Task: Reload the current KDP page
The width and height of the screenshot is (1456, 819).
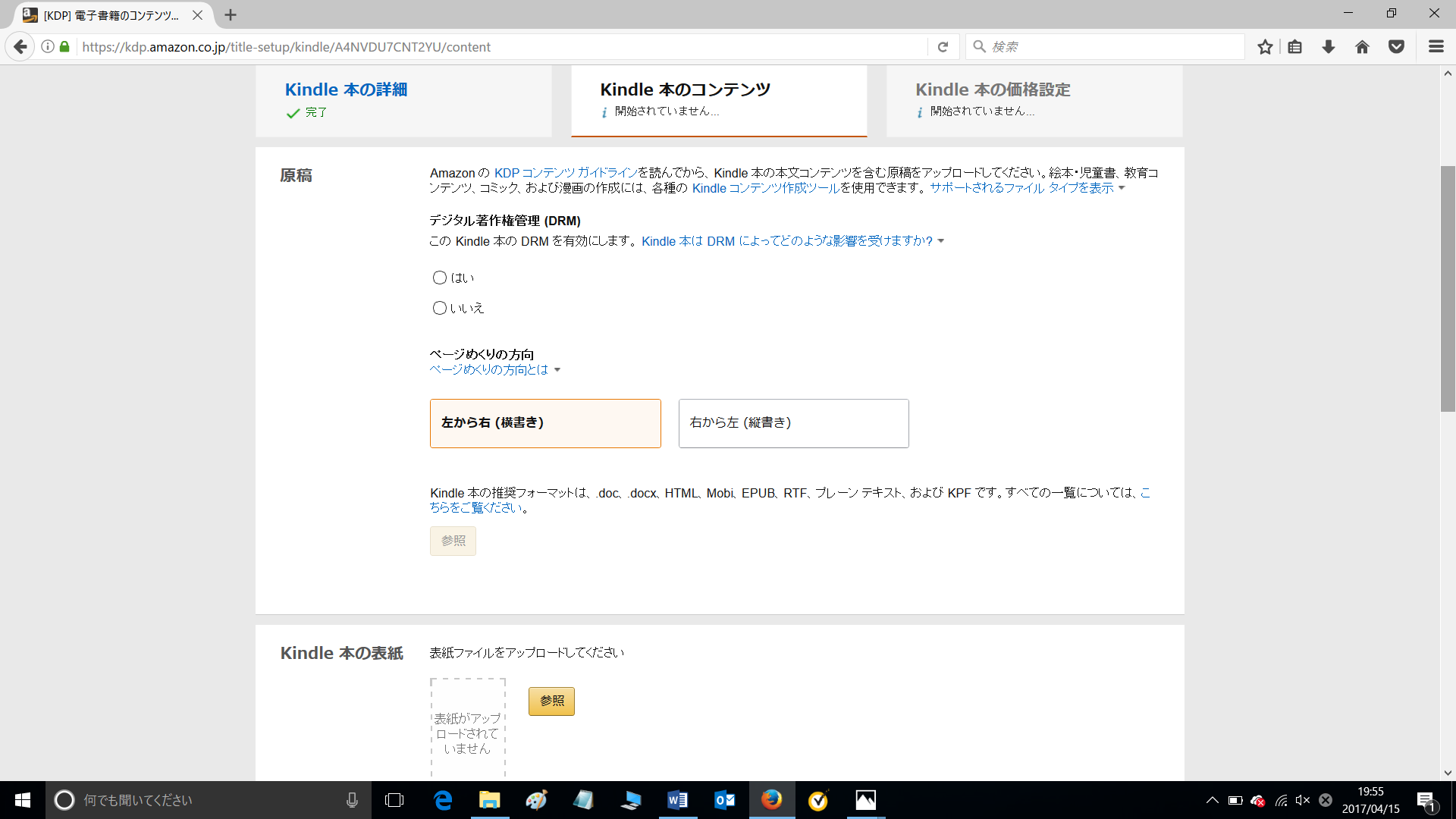Action: [943, 46]
